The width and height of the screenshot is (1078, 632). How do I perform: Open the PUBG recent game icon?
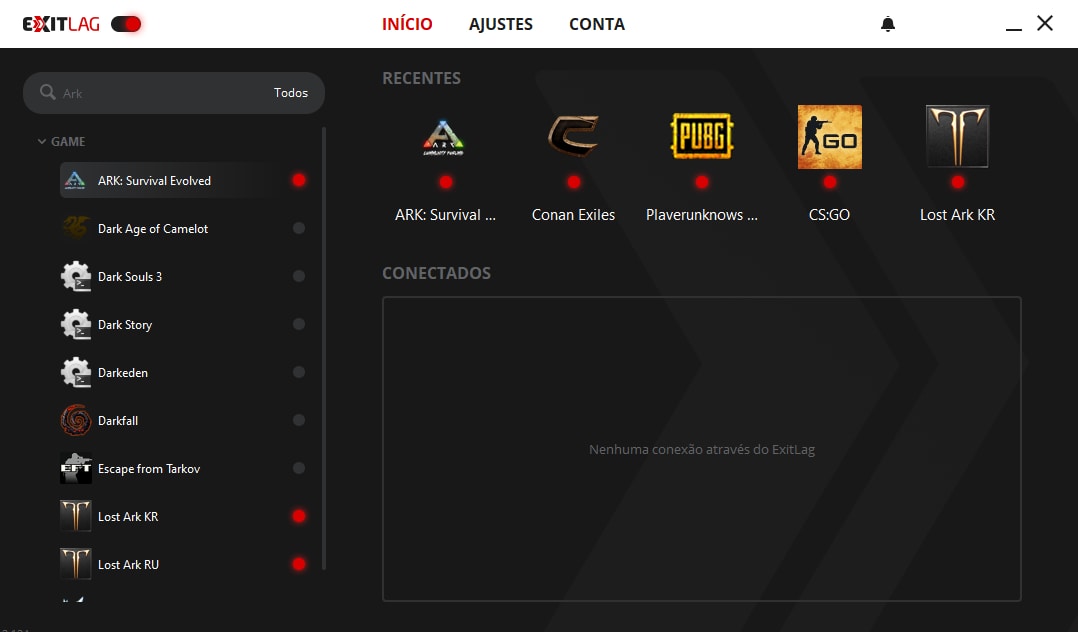tap(701, 137)
